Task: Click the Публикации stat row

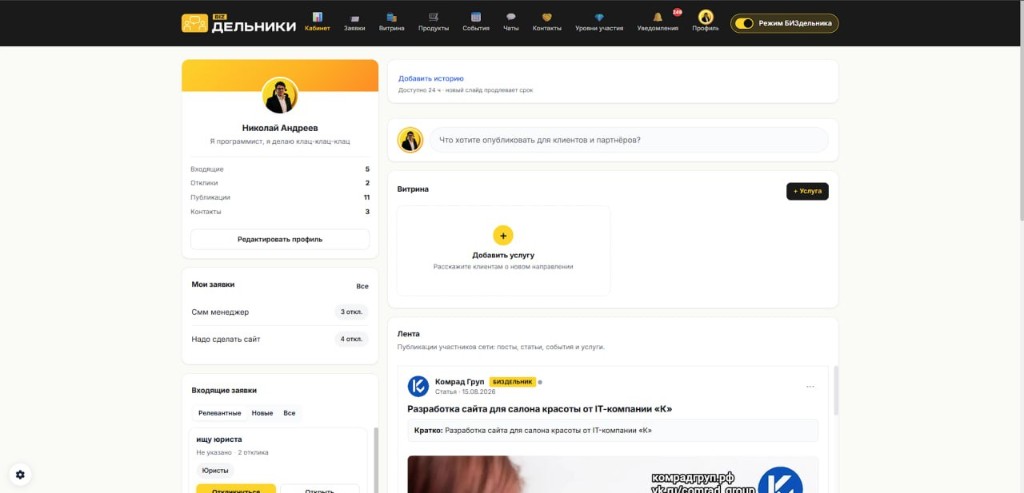Action: coord(280,197)
